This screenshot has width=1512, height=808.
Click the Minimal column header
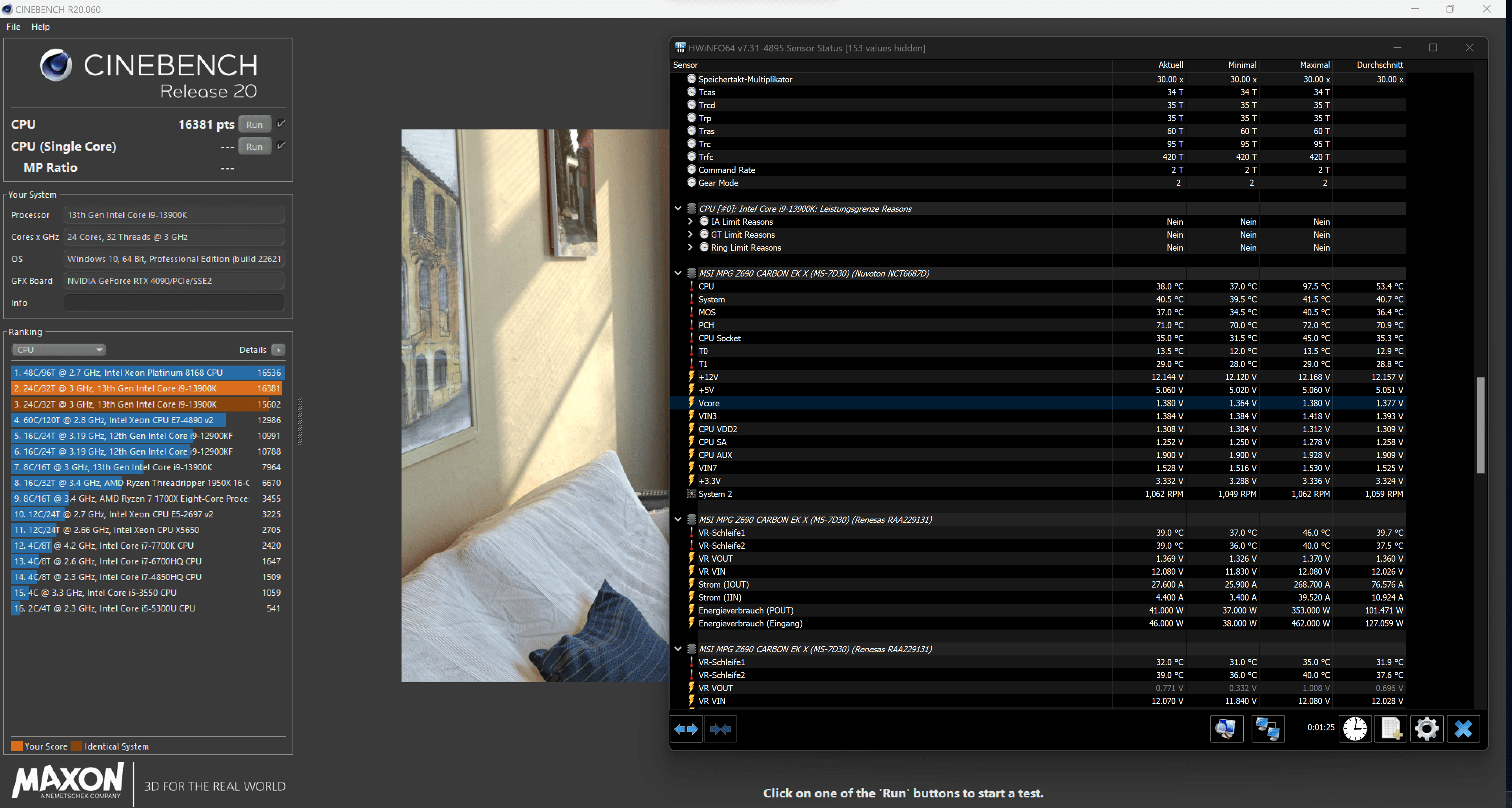coord(1242,65)
